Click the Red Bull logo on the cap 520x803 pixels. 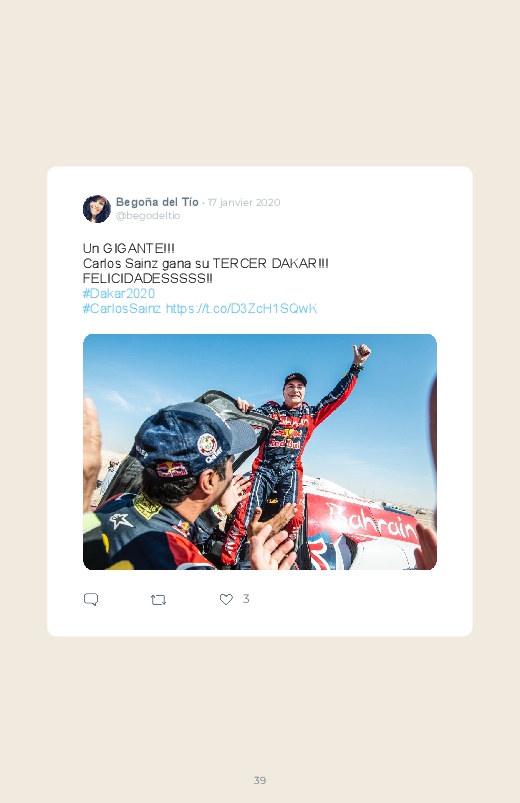(x=172, y=469)
